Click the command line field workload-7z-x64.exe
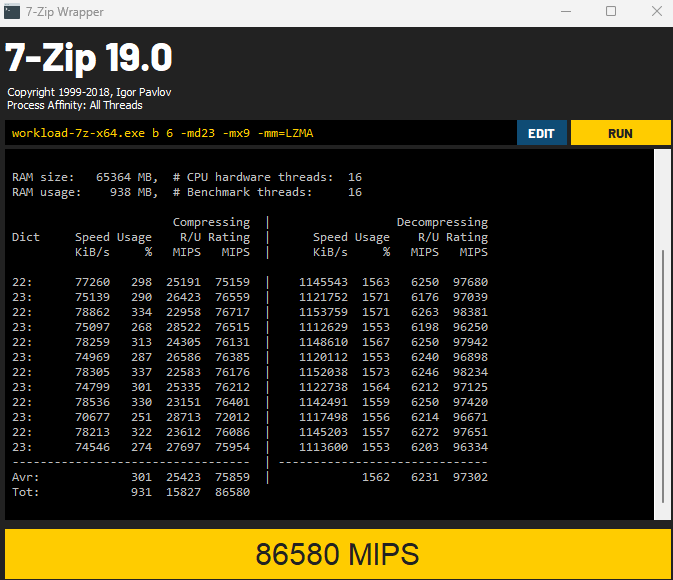This screenshot has width=673, height=580. point(261,133)
